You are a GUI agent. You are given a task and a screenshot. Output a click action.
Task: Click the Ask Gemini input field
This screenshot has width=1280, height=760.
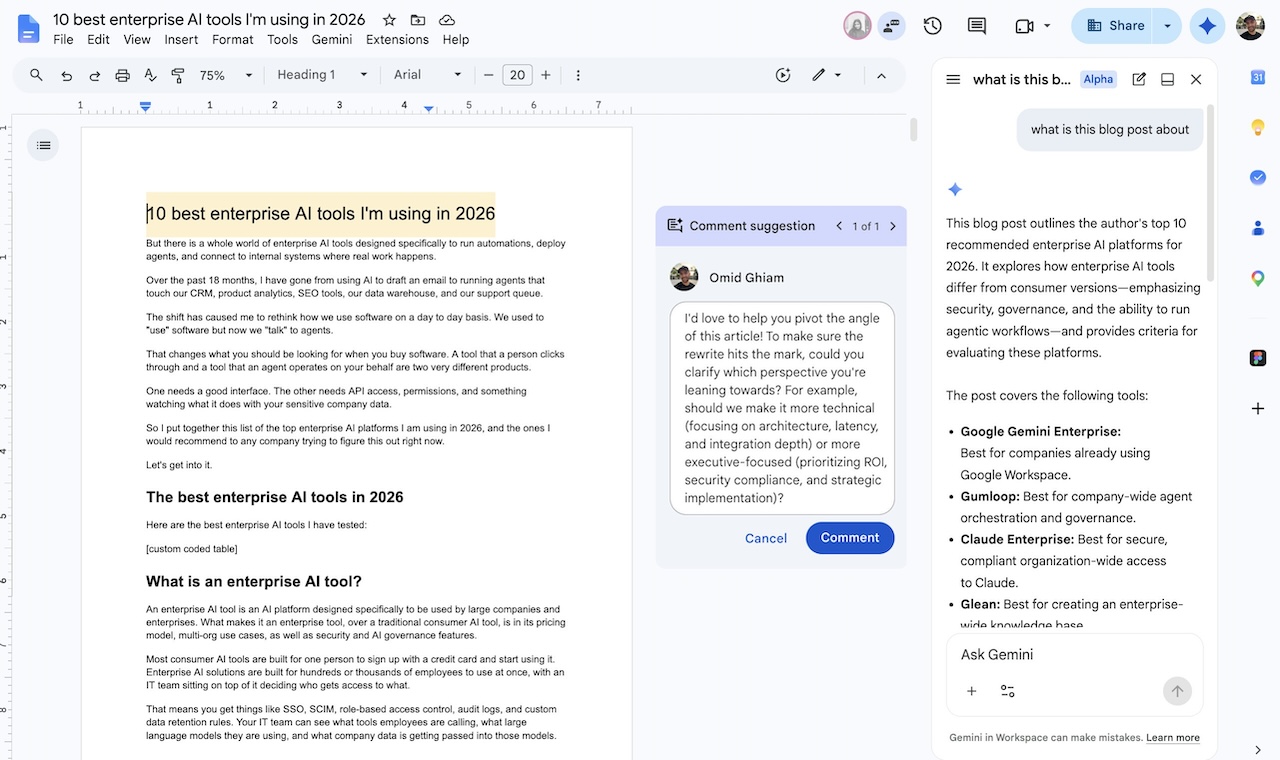point(1074,655)
